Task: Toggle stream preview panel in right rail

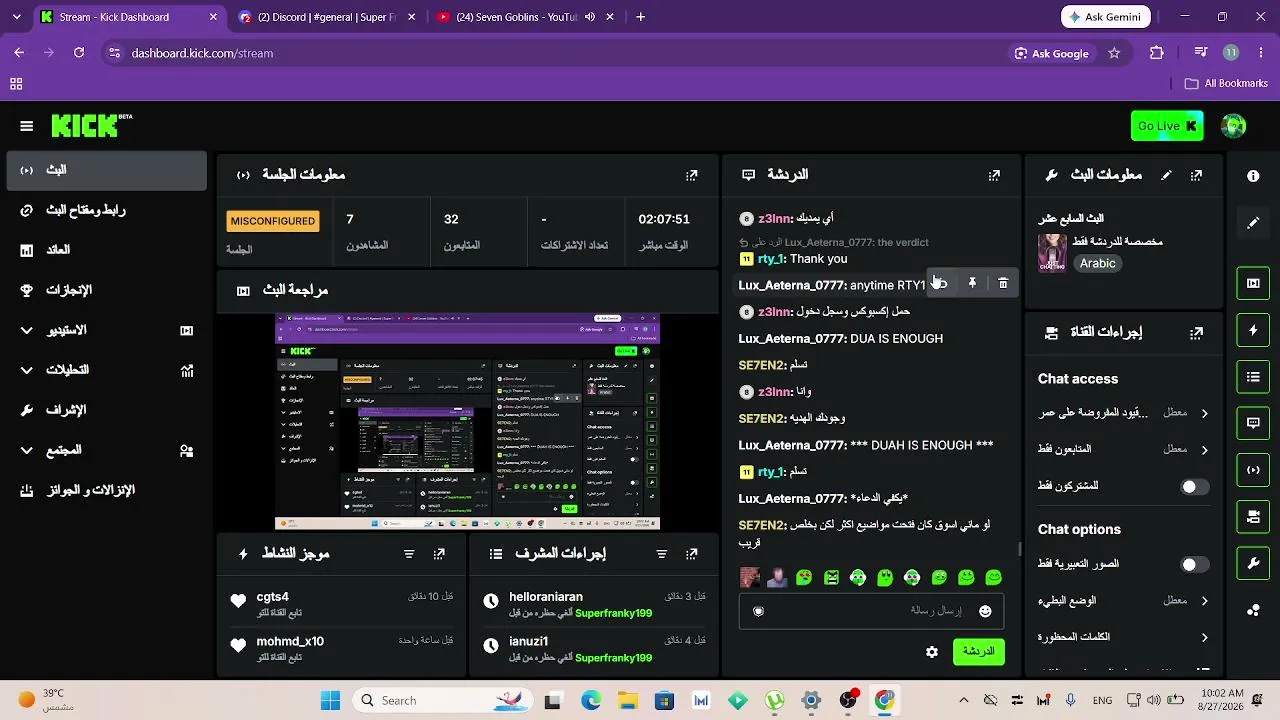Action: tap(1253, 283)
